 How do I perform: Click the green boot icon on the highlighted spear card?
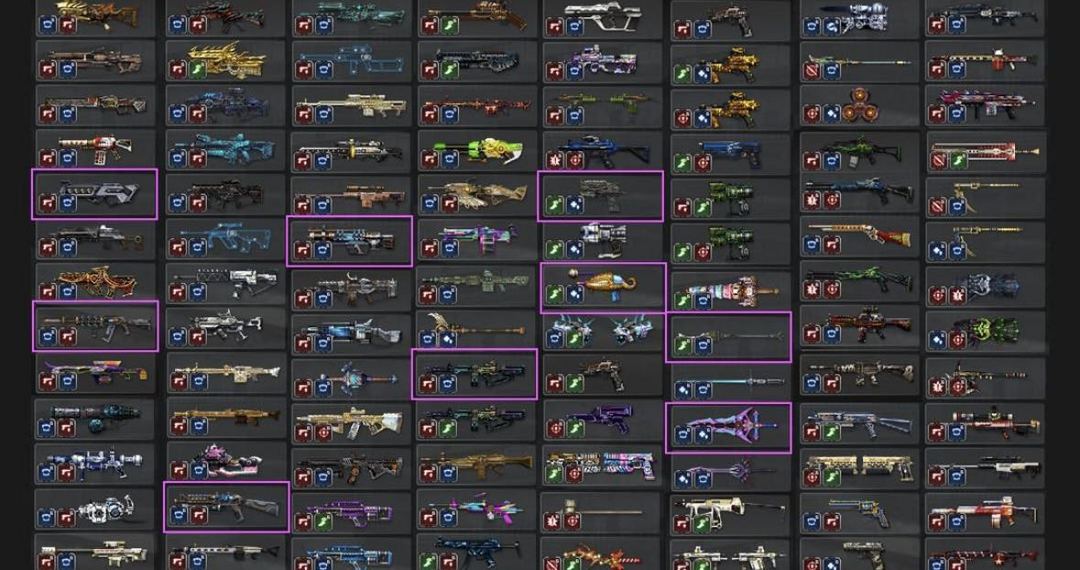(x=682, y=344)
